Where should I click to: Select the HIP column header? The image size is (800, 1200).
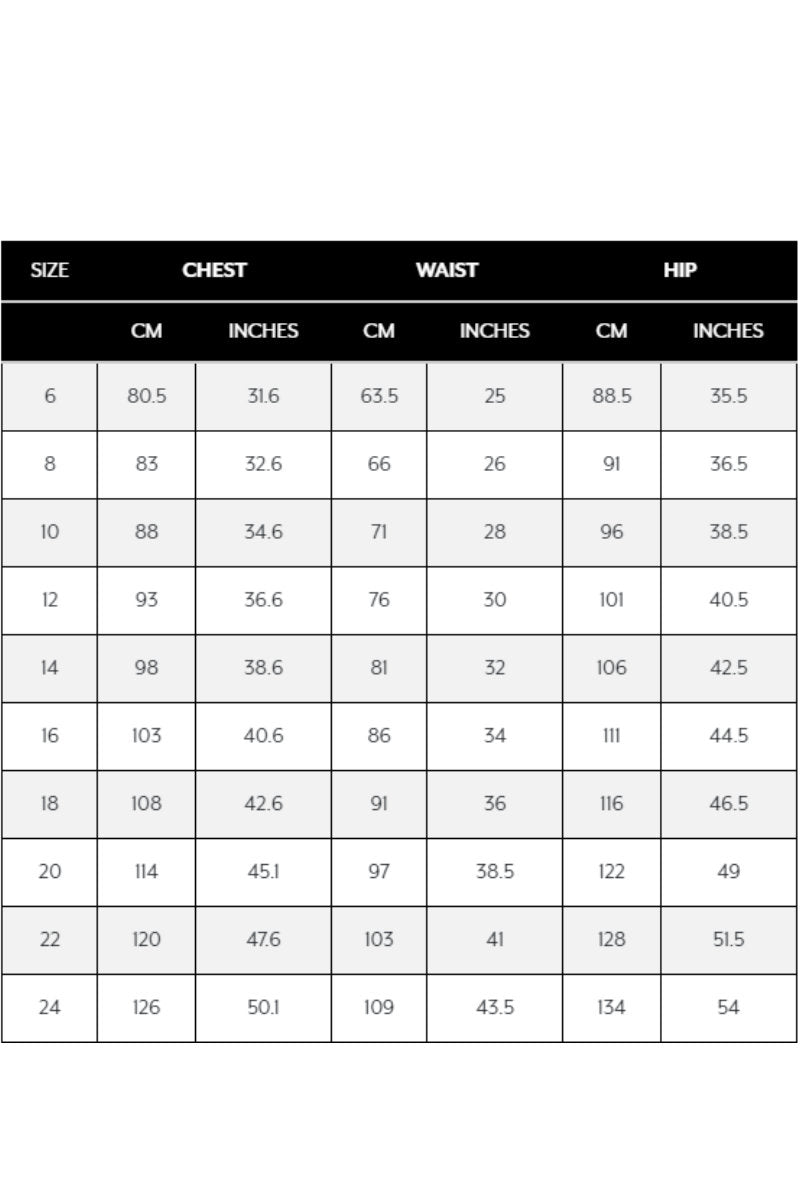[680, 270]
